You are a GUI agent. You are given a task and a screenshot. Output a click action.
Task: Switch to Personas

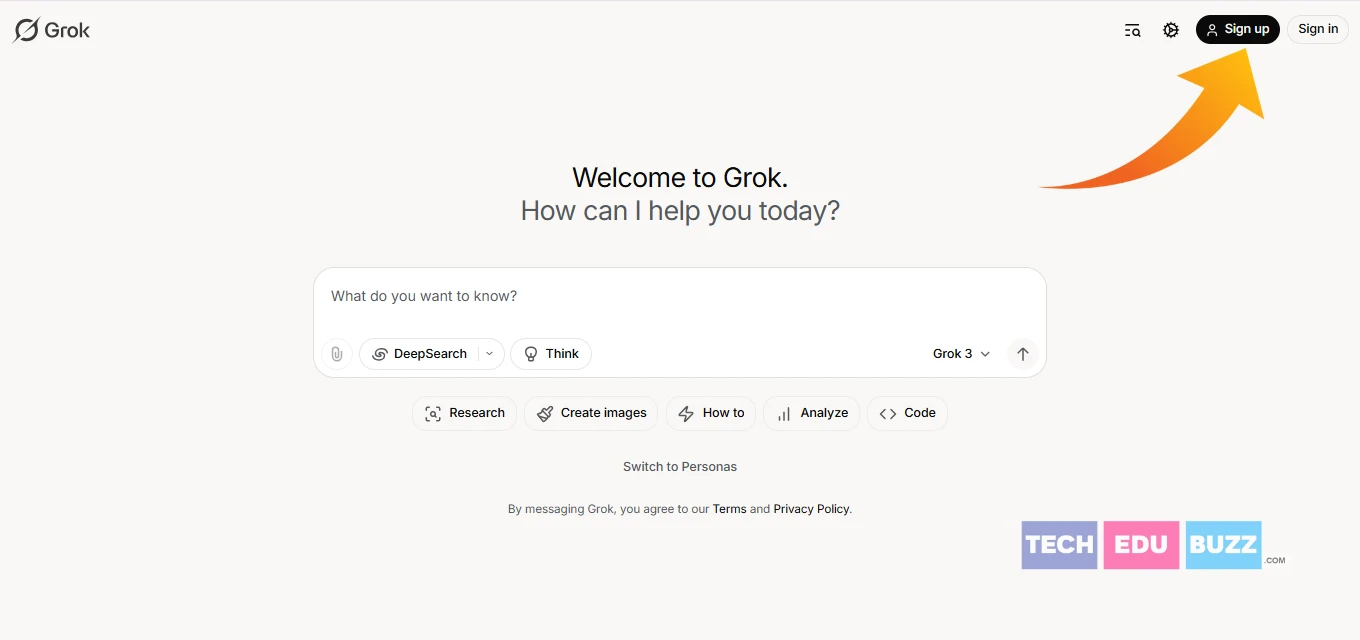[680, 467]
